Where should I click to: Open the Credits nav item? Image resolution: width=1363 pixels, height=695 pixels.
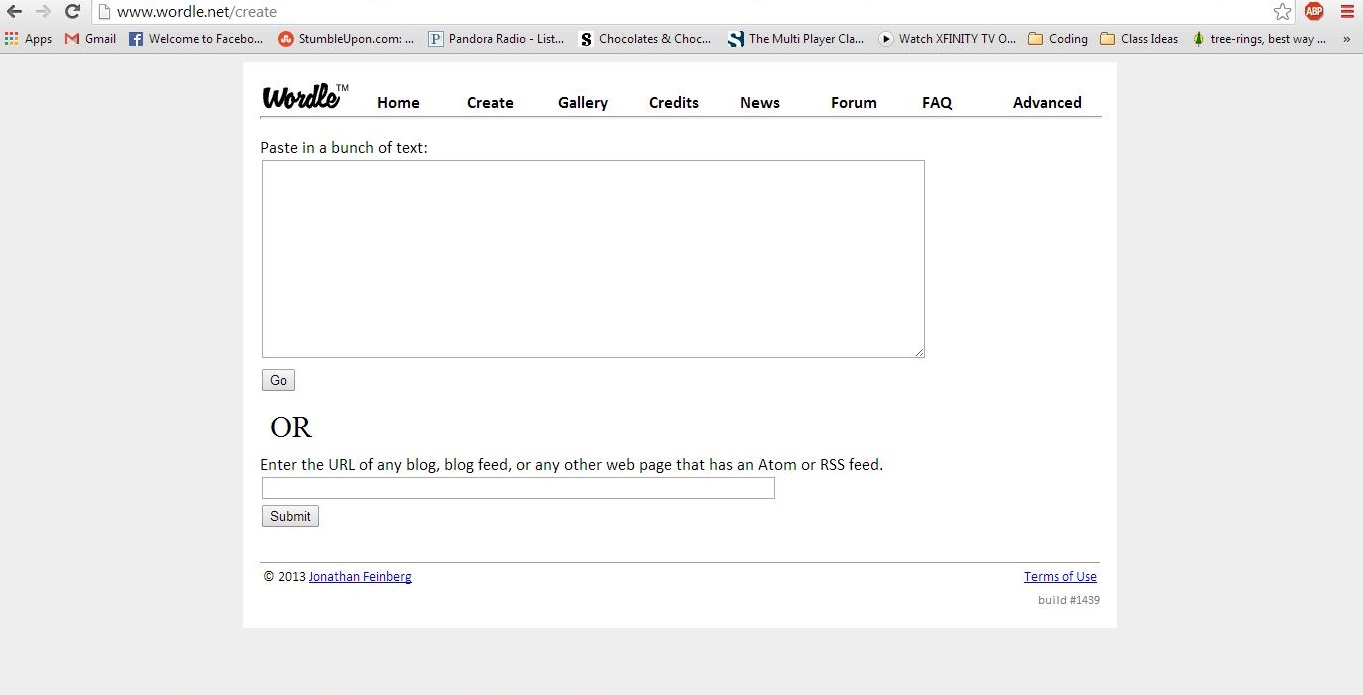coord(674,103)
